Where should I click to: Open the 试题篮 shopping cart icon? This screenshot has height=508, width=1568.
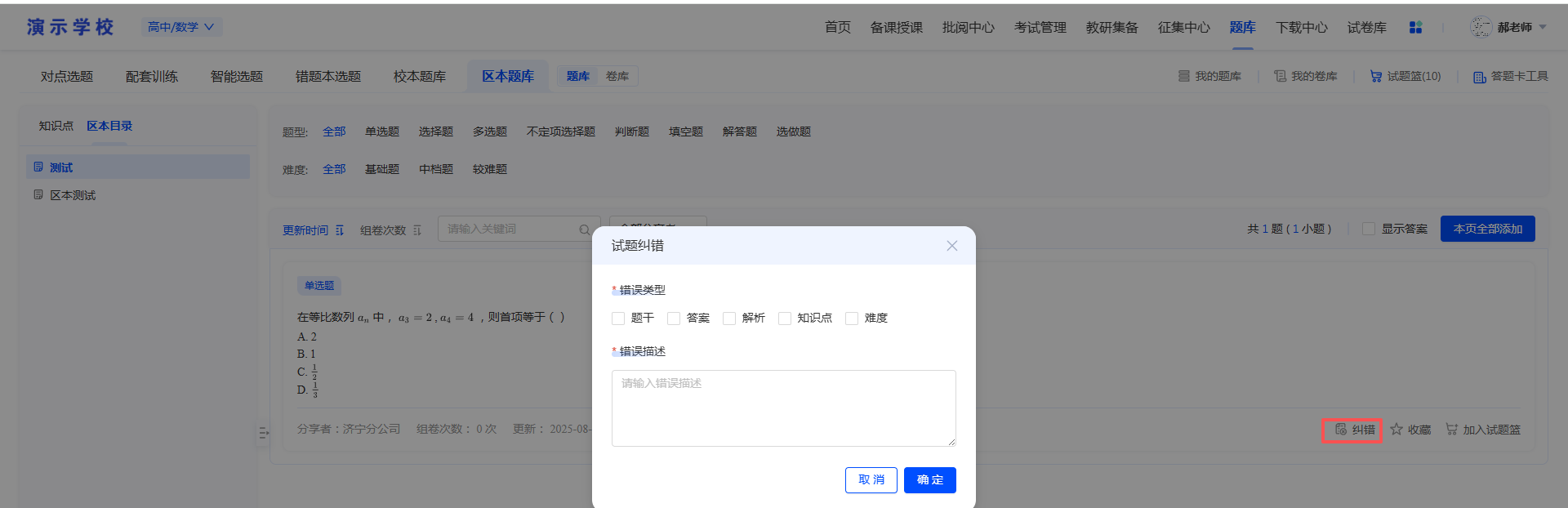click(1376, 76)
